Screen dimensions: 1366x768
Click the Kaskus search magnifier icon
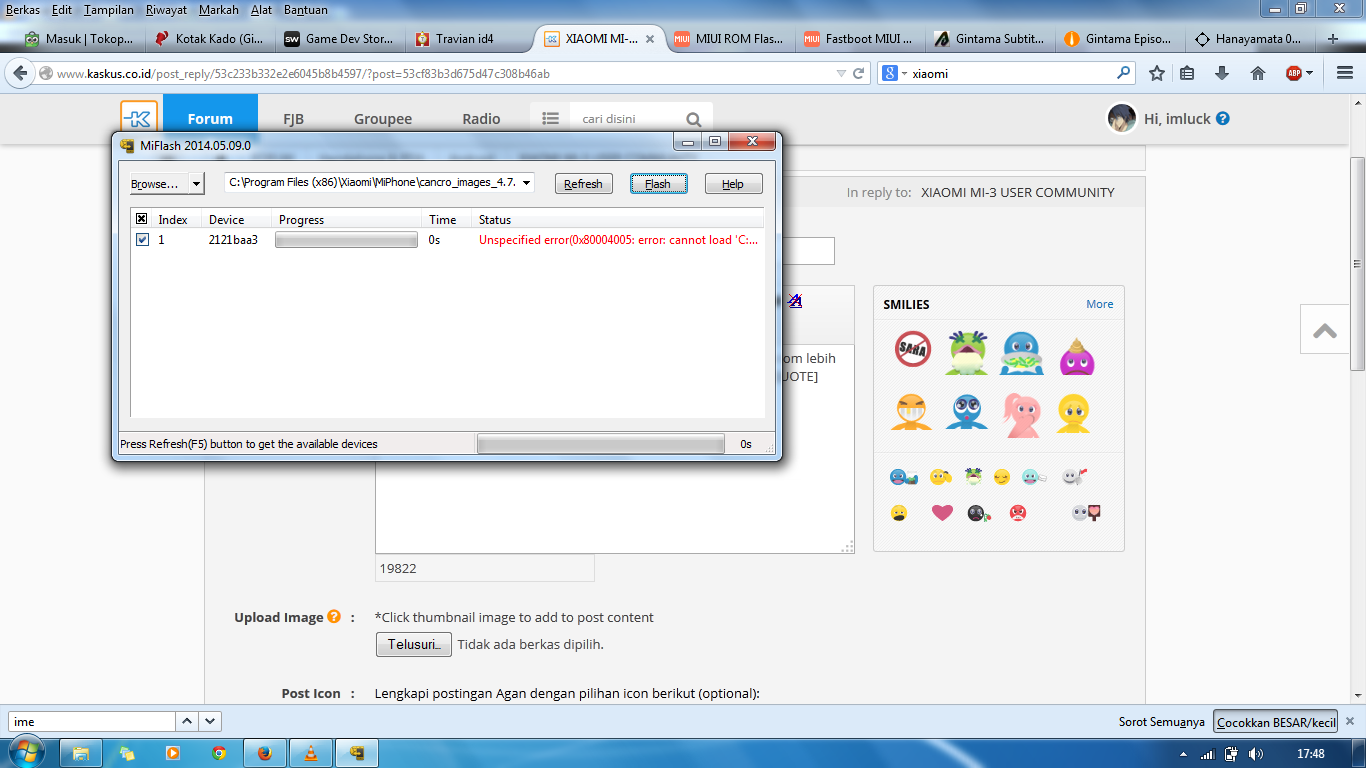[694, 119]
